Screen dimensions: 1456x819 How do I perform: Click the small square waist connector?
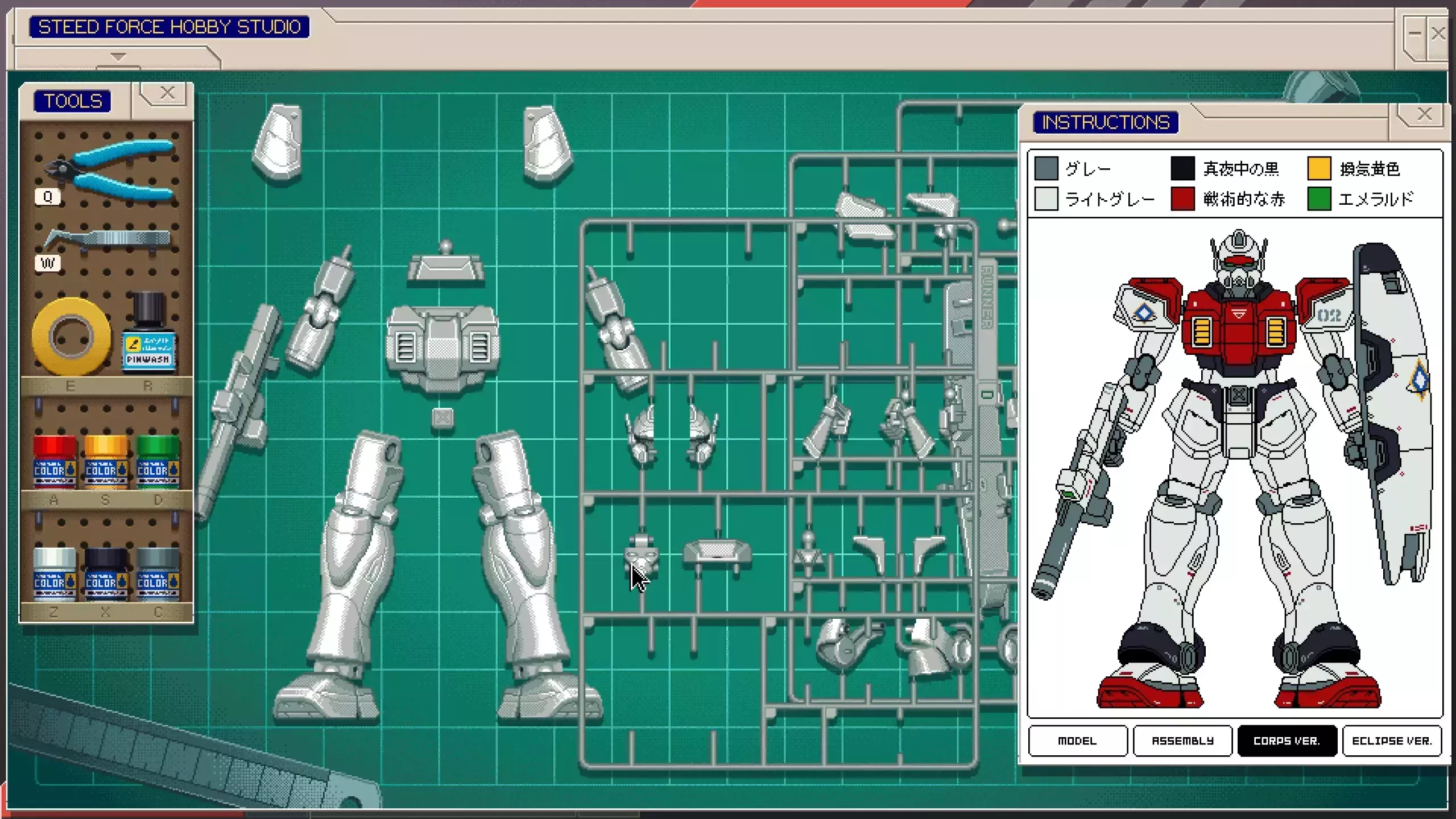pos(442,418)
